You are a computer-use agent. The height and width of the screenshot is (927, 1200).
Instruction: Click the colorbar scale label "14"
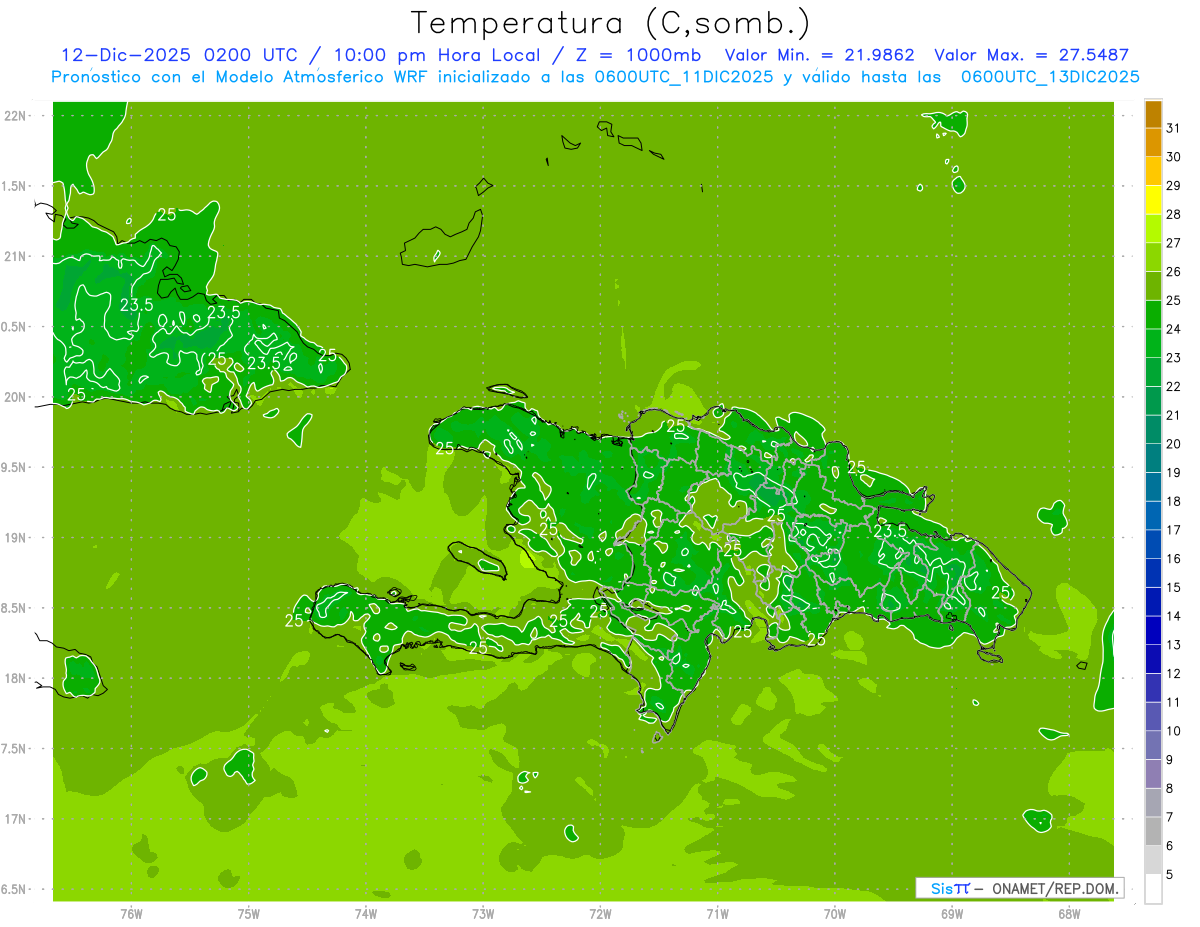click(1174, 616)
